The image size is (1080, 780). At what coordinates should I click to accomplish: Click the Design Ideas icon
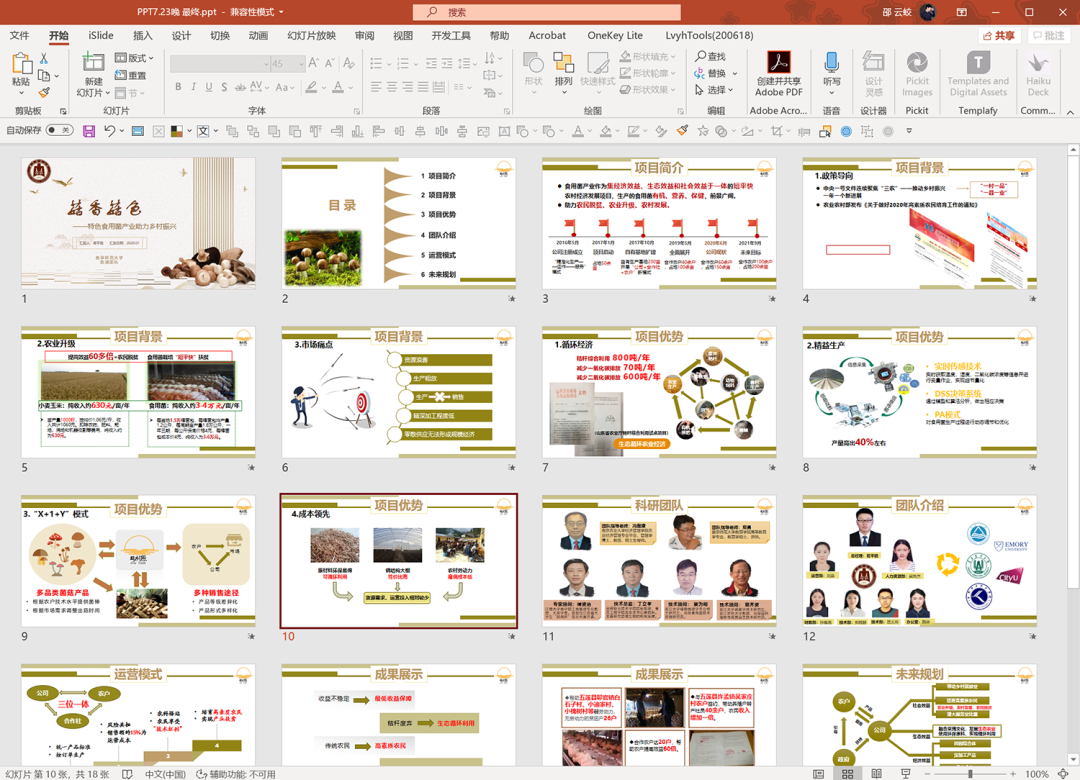pyautogui.click(x=873, y=62)
